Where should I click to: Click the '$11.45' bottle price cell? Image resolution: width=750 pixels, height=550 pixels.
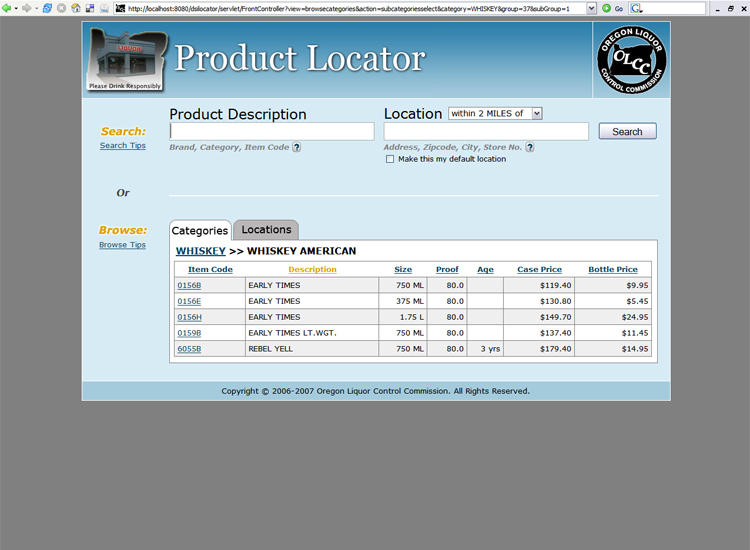[x=613, y=333]
